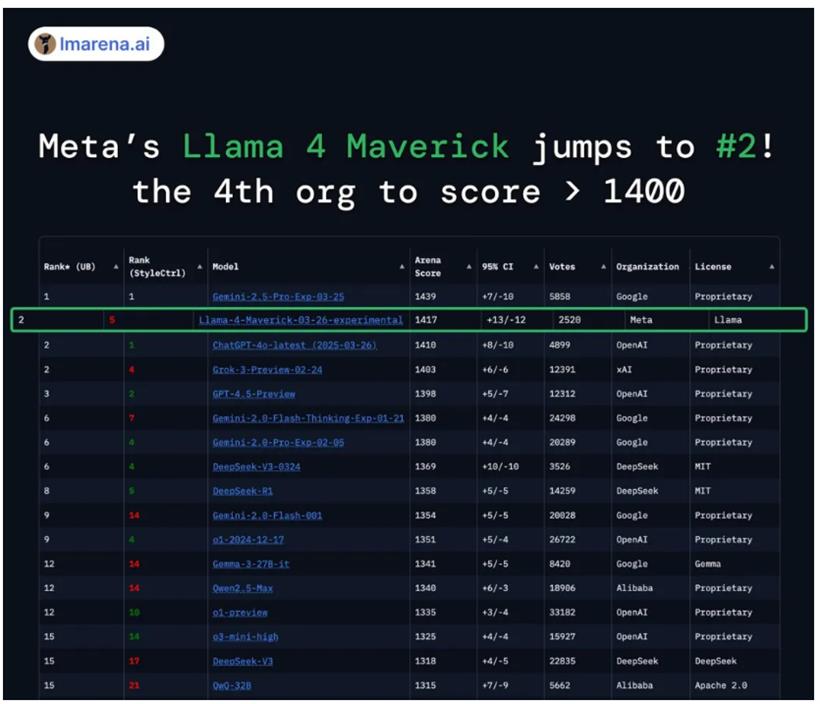820x704 pixels.
Task: Open the Gemma-3-27B-it model link
Action: (x=251, y=564)
